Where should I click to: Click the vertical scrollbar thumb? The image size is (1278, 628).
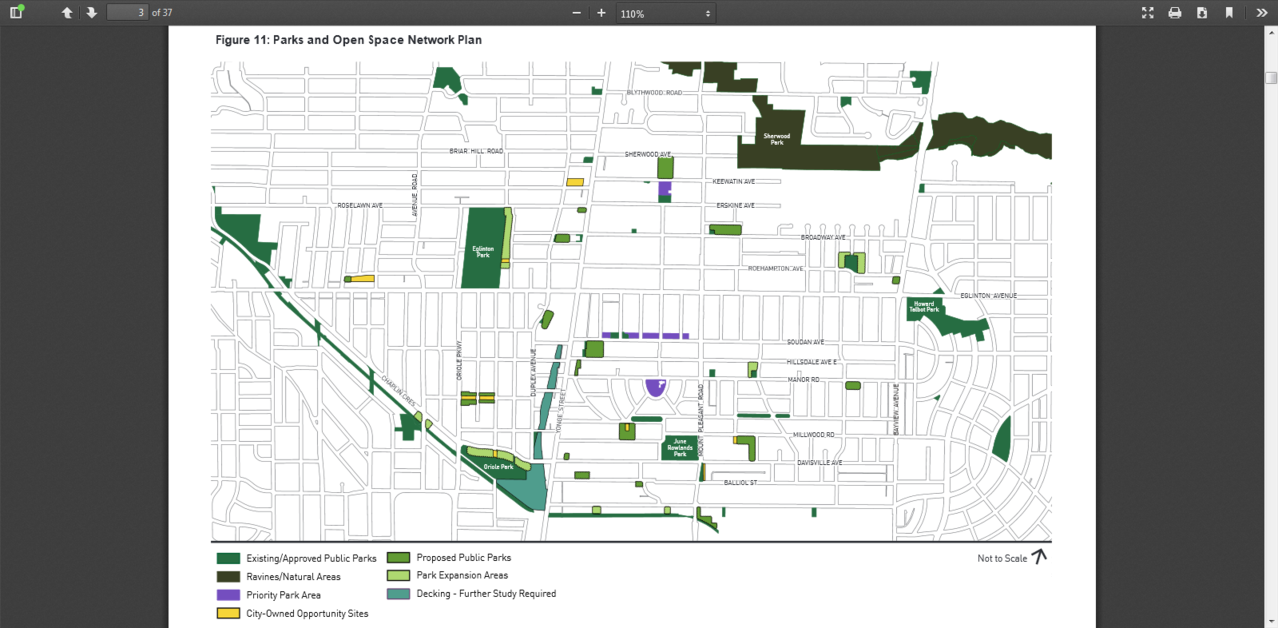1271,77
